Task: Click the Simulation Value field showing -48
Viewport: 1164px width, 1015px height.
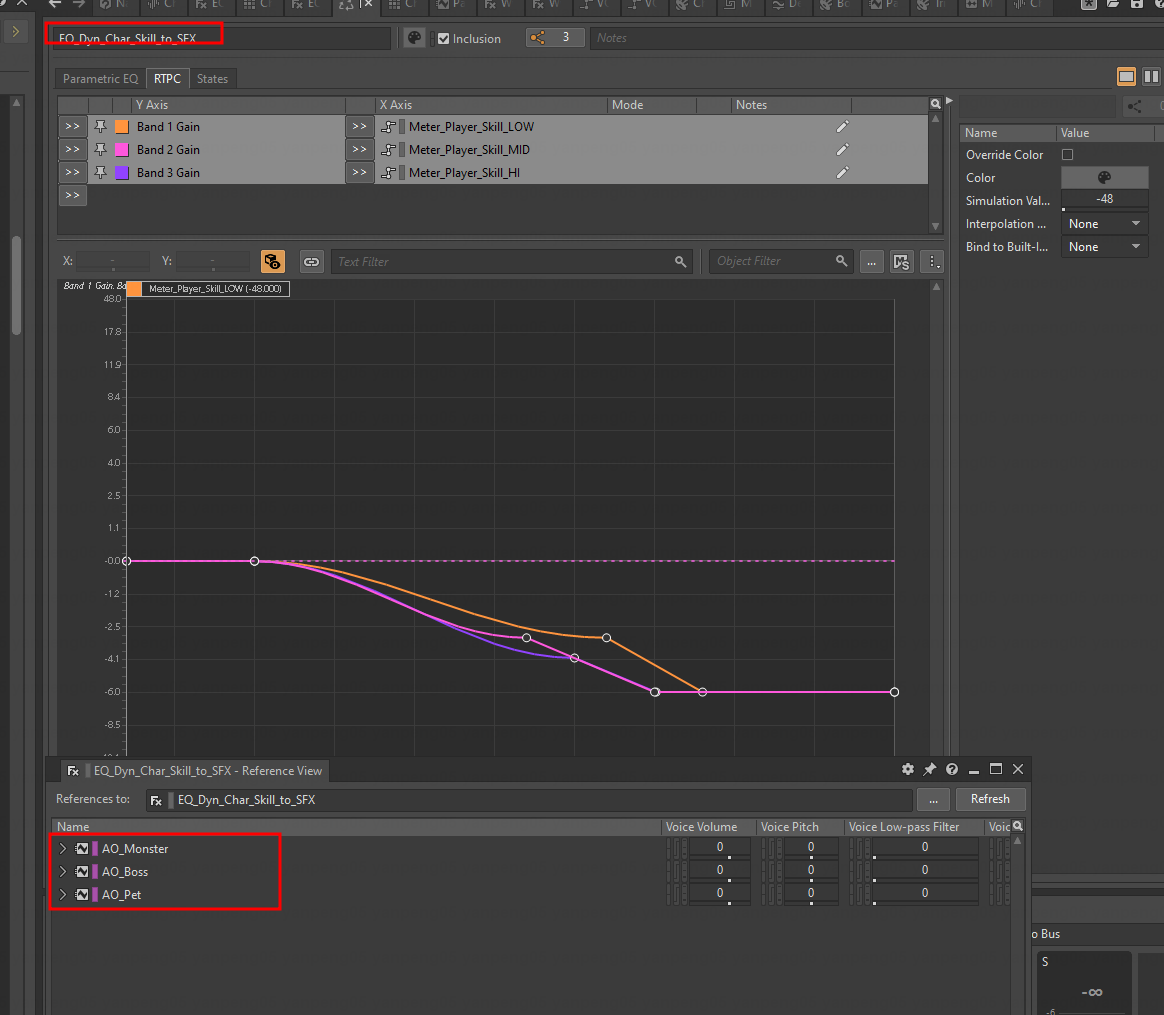Action: [1104, 199]
